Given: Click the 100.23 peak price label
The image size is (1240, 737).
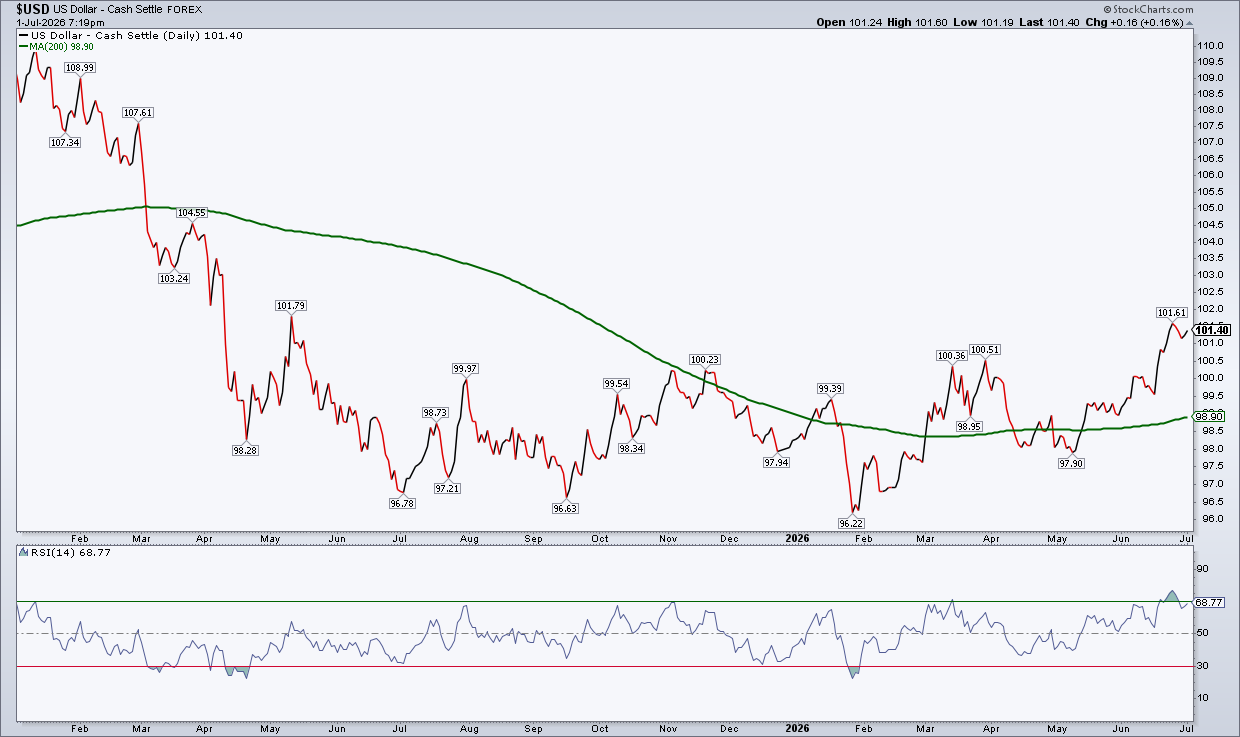Looking at the screenshot, I should point(705,360).
